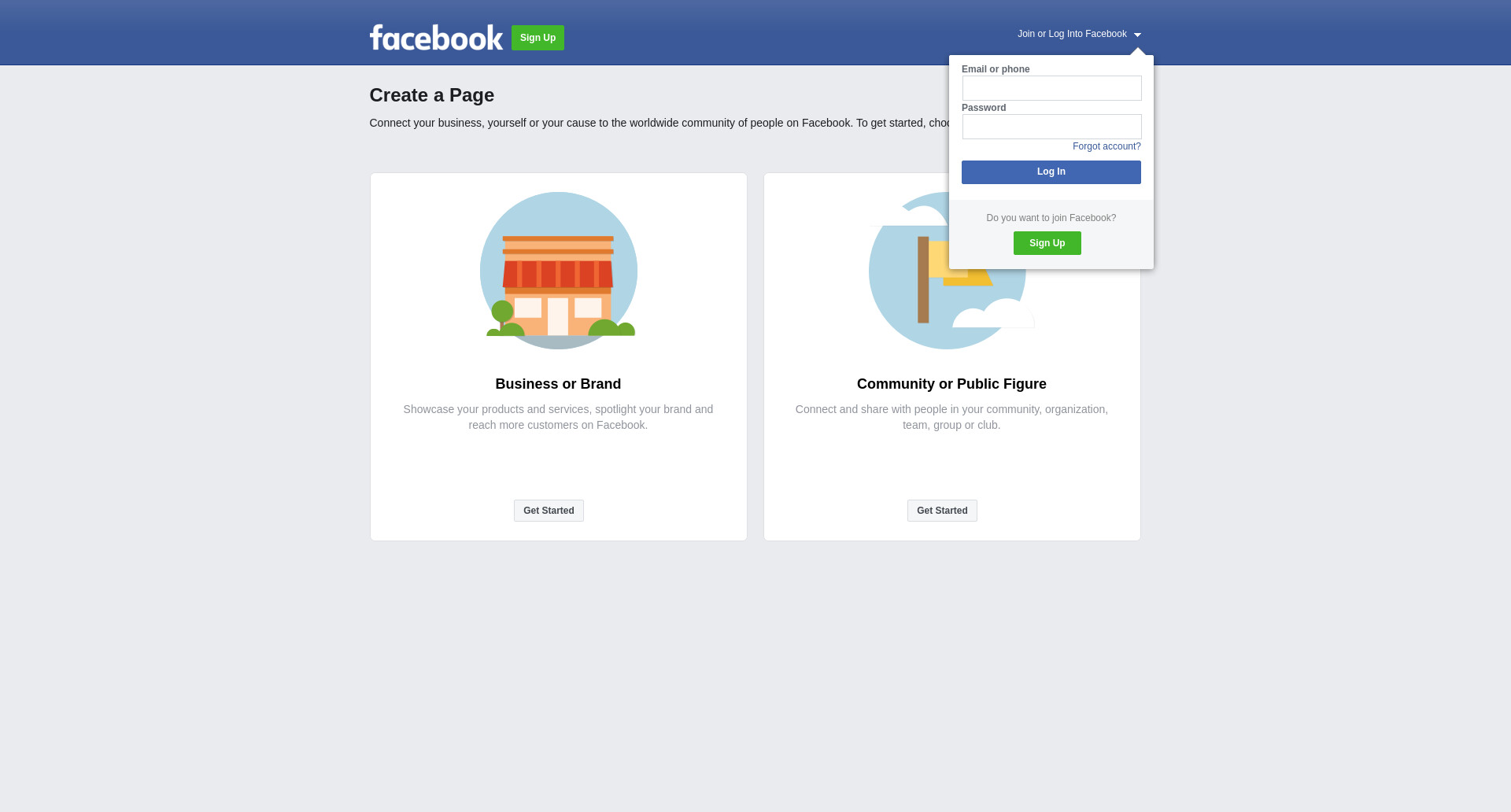Focus the Password input field

[1051, 127]
